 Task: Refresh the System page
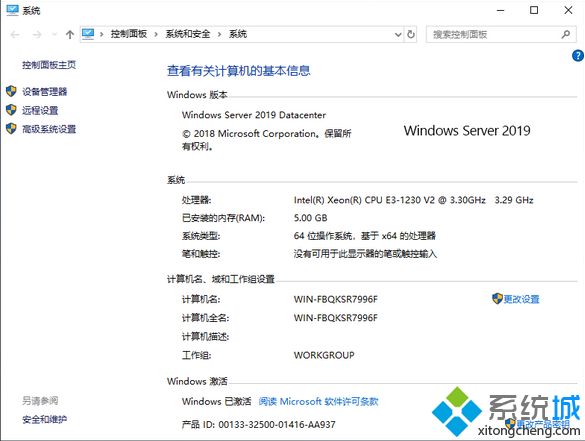pos(411,34)
